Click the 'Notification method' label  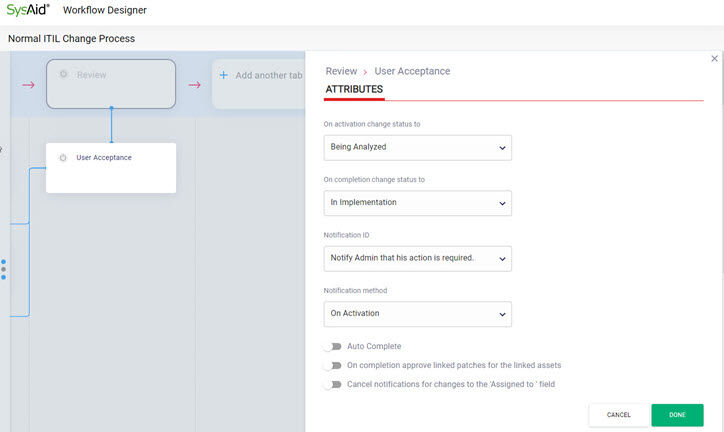(x=355, y=290)
